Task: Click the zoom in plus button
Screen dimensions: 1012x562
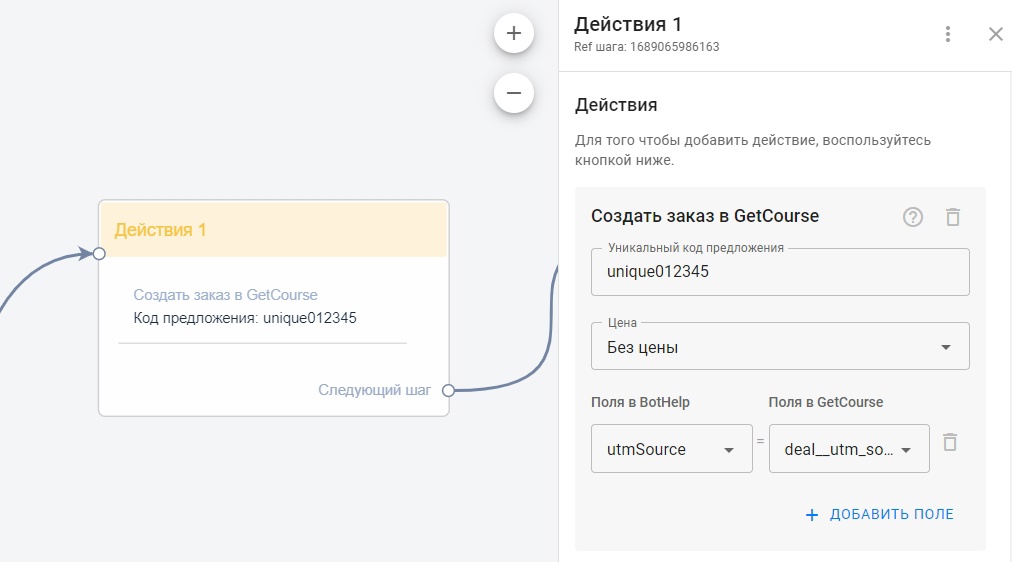Action: tap(514, 33)
